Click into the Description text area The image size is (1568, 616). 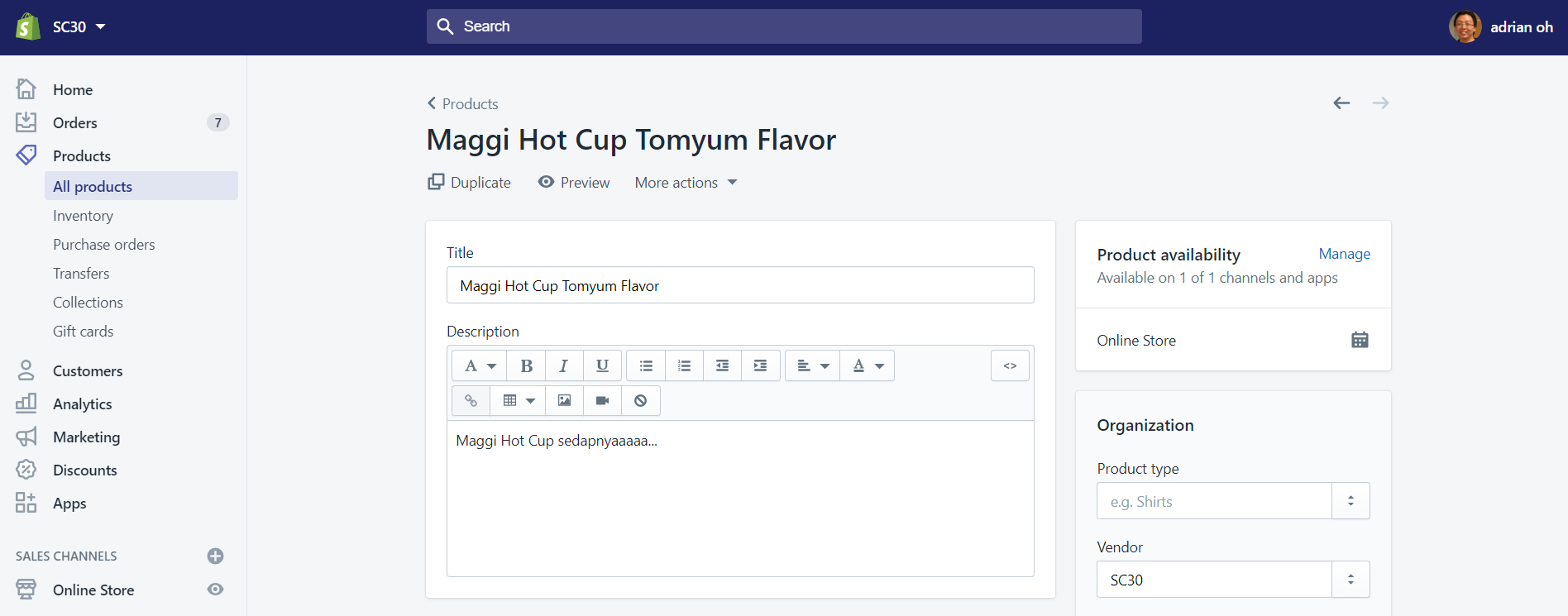pyautogui.click(x=740, y=499)
